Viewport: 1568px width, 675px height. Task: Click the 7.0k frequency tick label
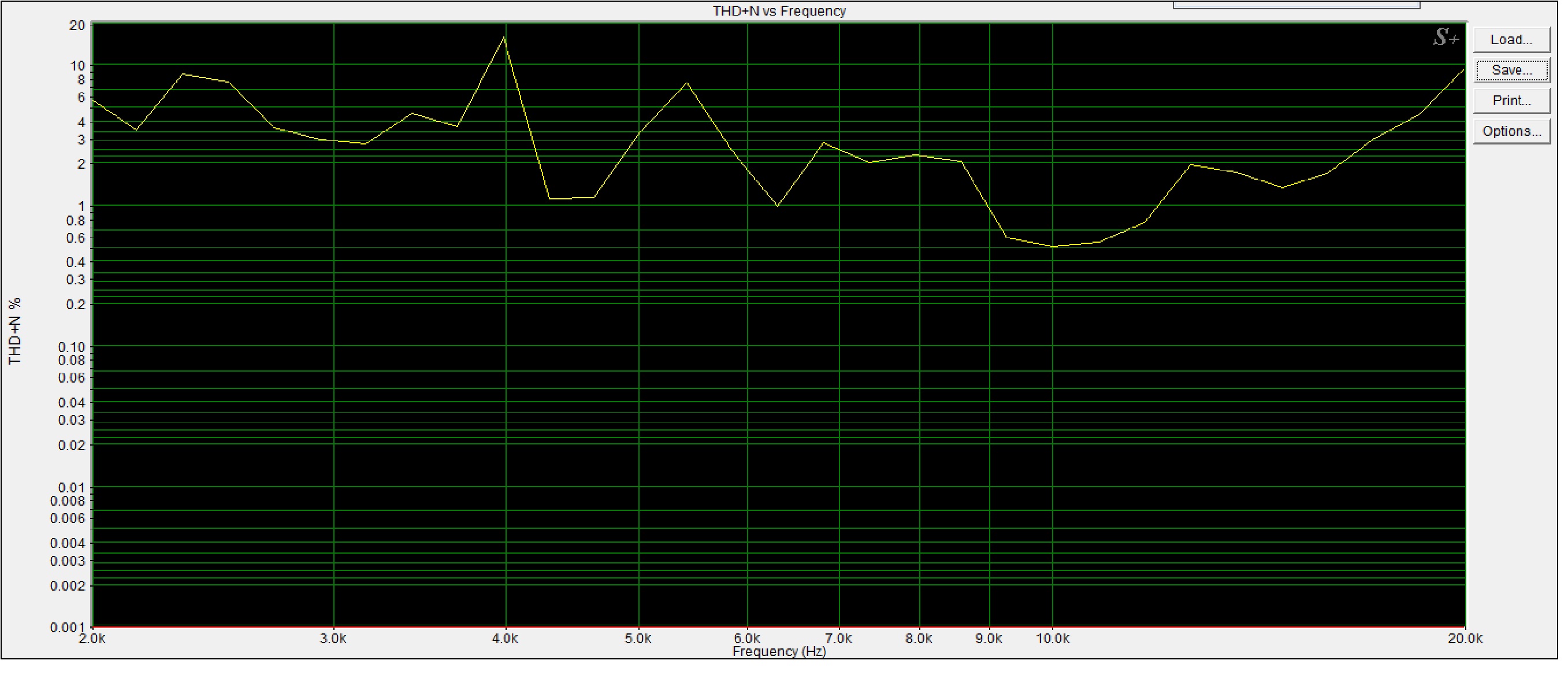(x=839, y=639)
